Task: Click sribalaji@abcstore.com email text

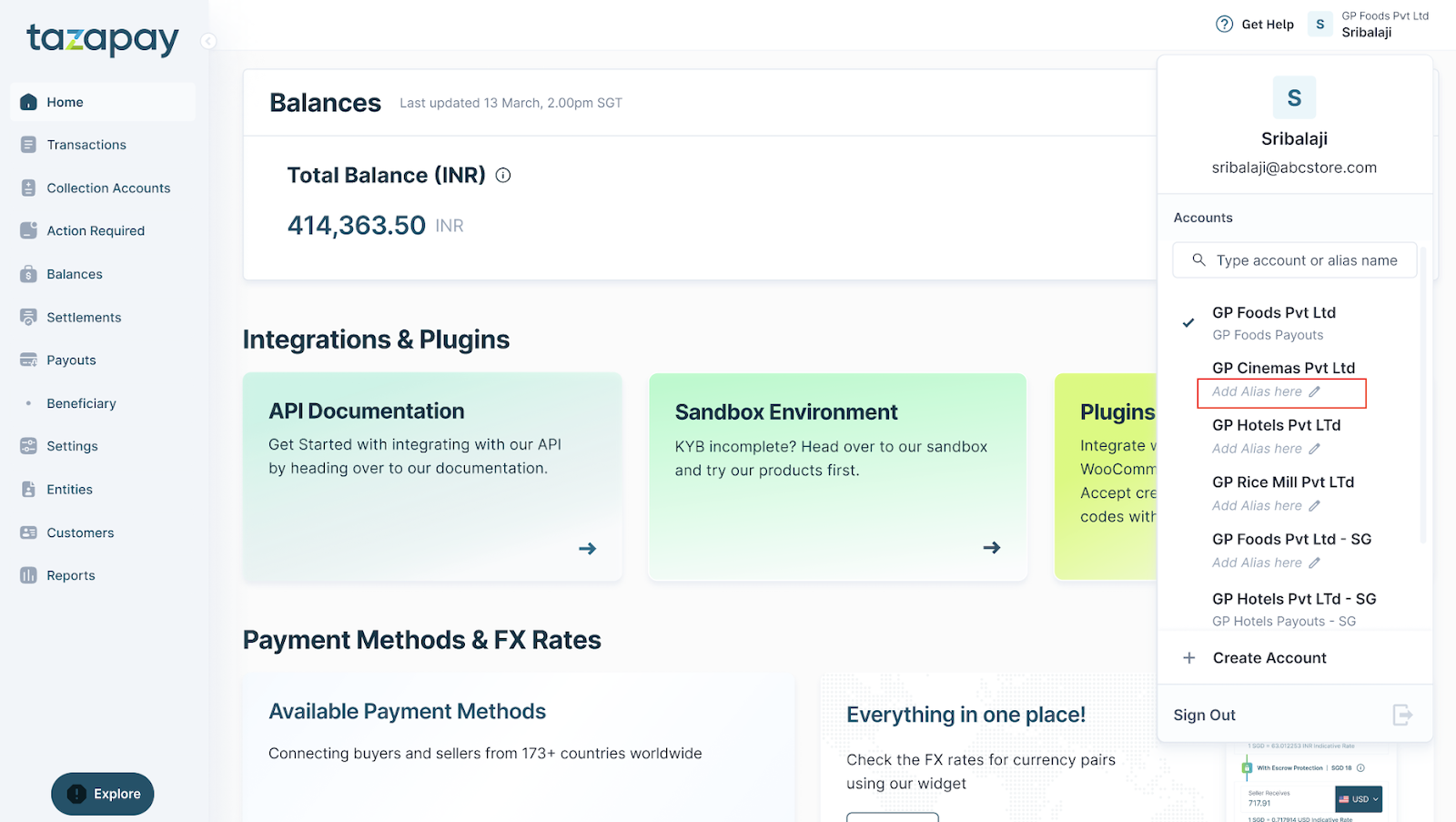Action: [x=1294, y=167]
